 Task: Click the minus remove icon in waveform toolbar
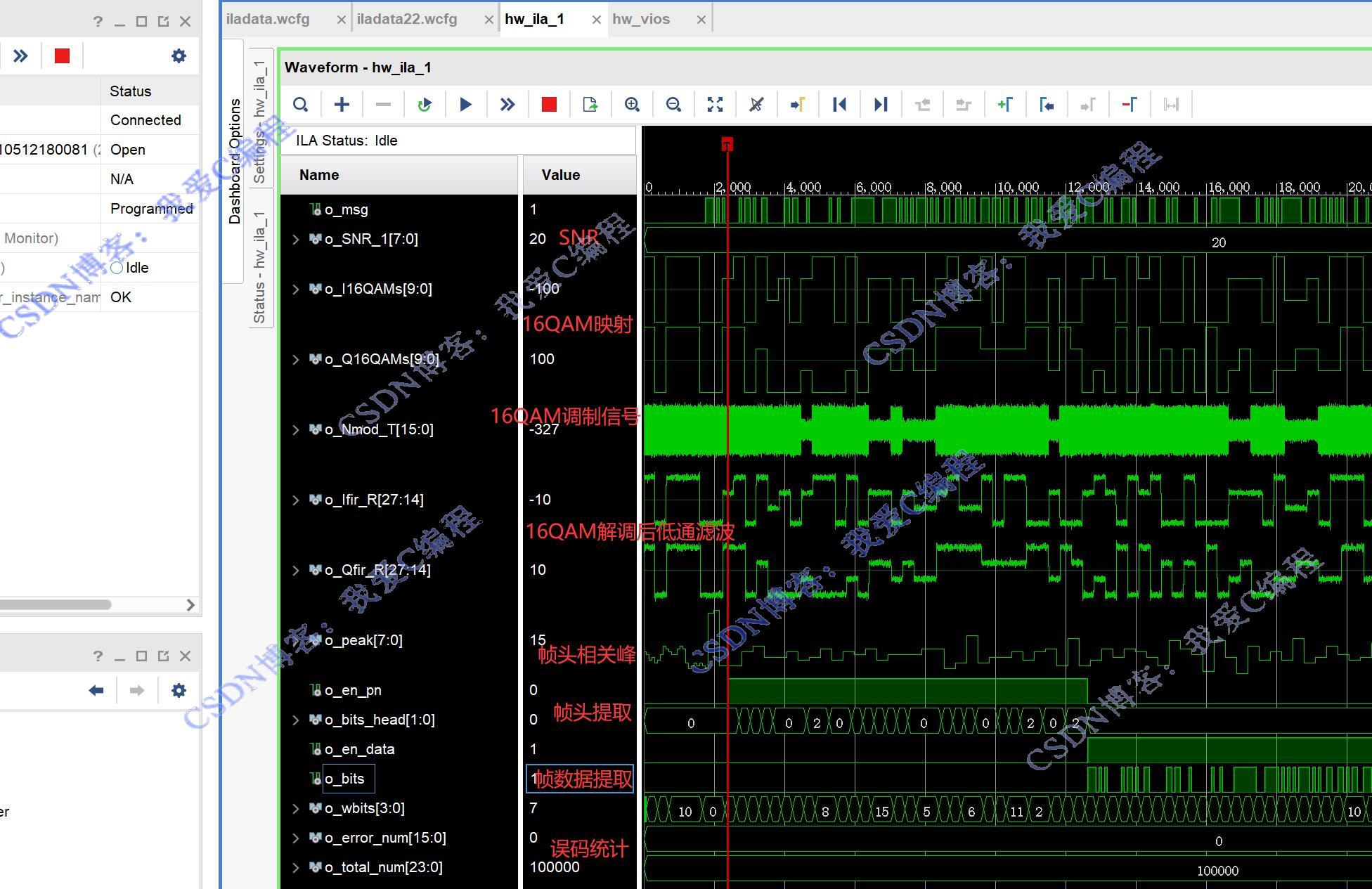click(x=383, y=105)
